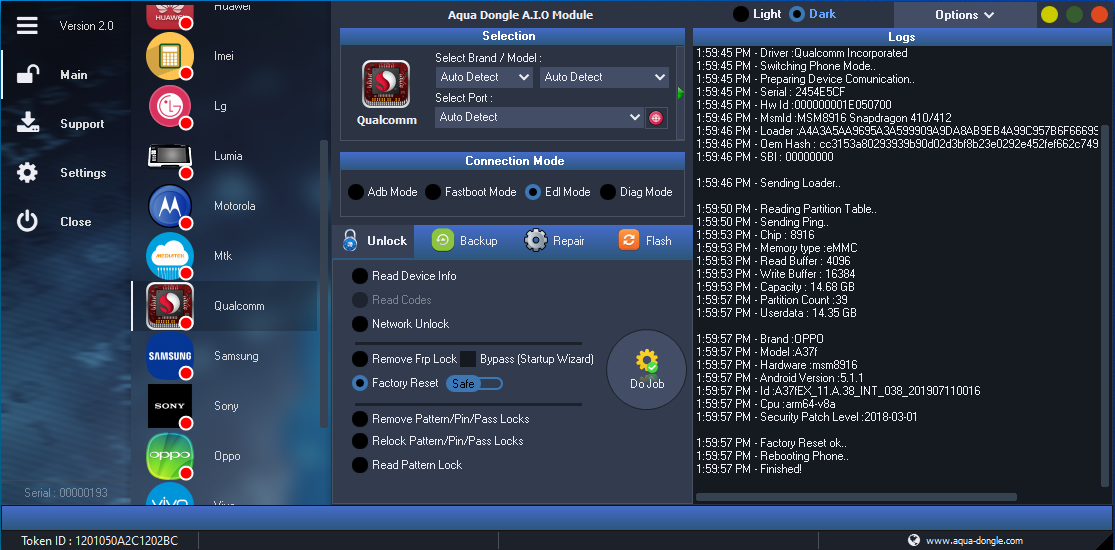Select the LG brand icon
1115x550 pixels.
pyautogui.click(x=169, y=106)
